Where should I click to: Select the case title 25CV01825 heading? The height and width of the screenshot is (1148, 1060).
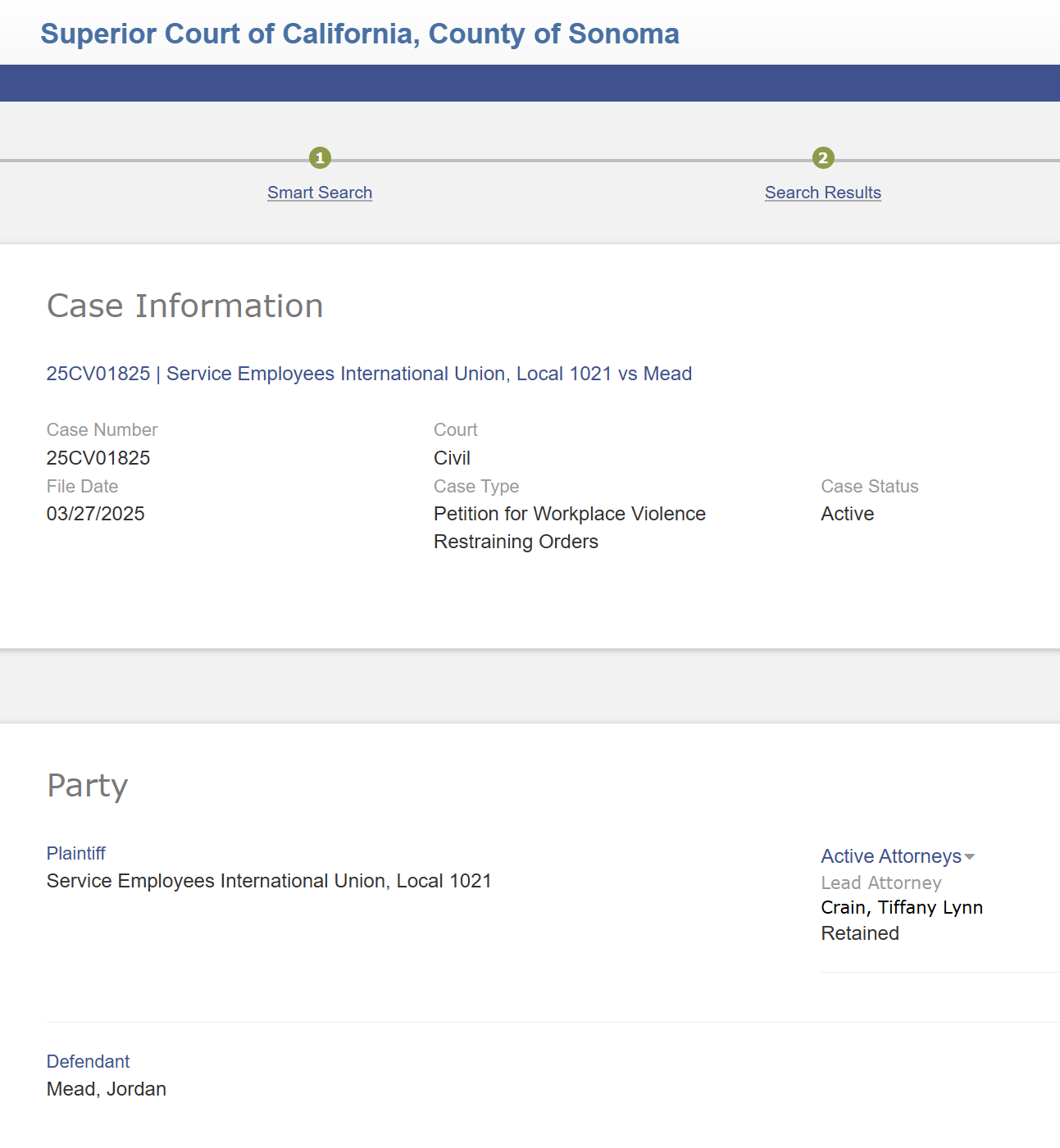pos(369,374)
